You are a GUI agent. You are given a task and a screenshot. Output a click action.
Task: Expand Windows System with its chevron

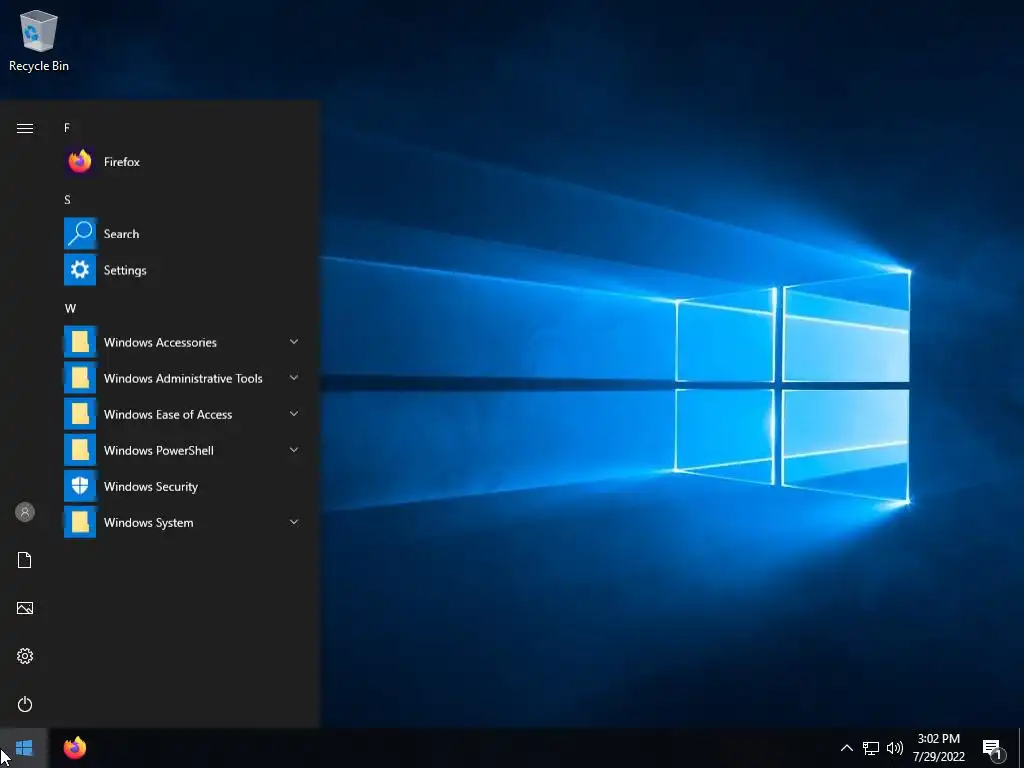click(x=294, y=522)
